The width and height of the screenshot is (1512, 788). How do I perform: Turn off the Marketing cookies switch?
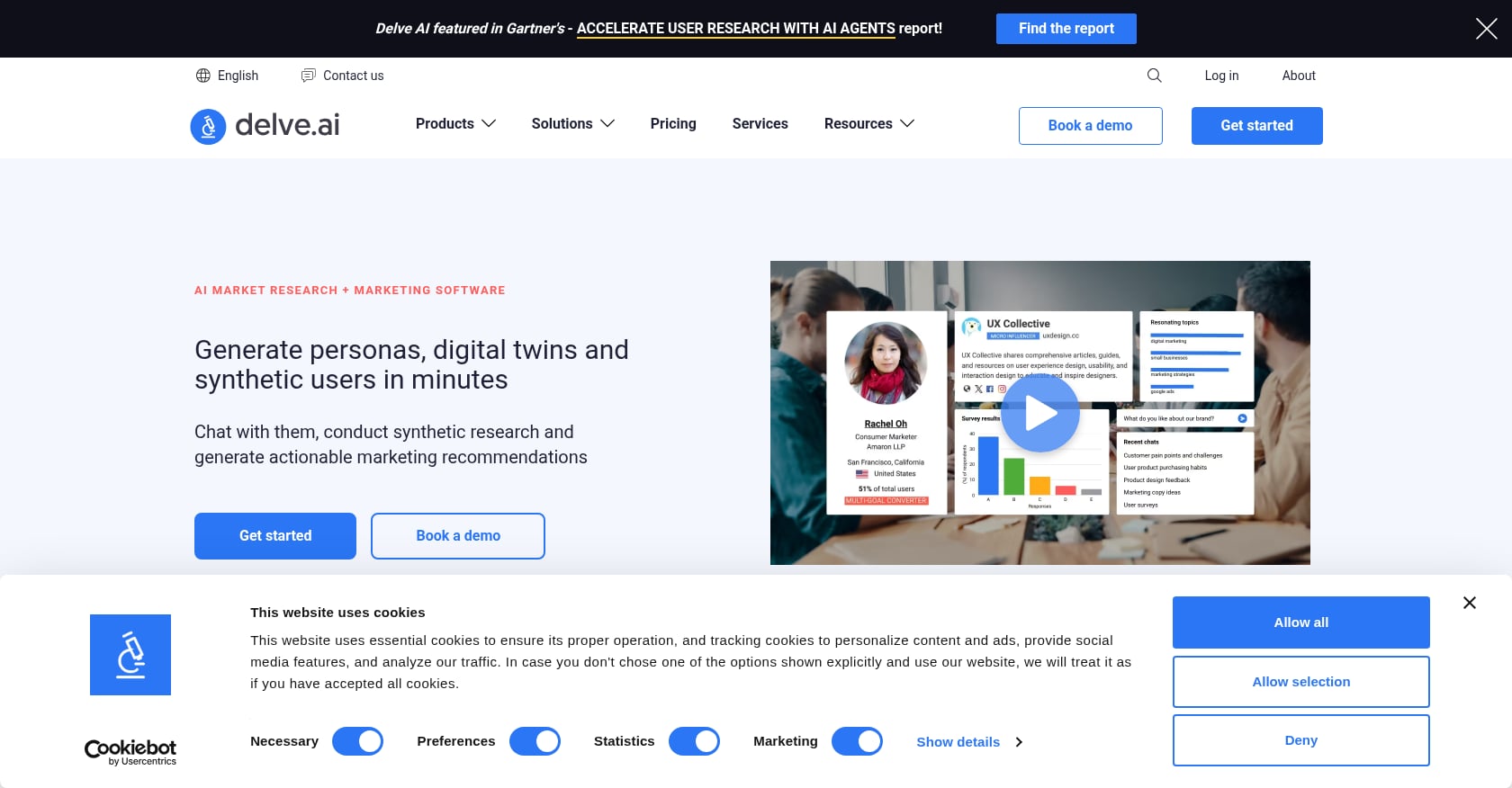858,741
